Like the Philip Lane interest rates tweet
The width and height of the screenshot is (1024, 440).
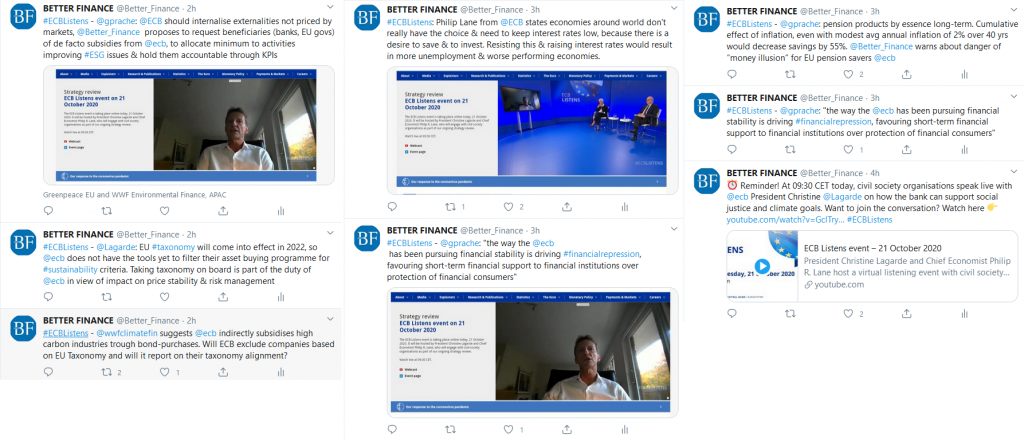[x=508, y=206]
